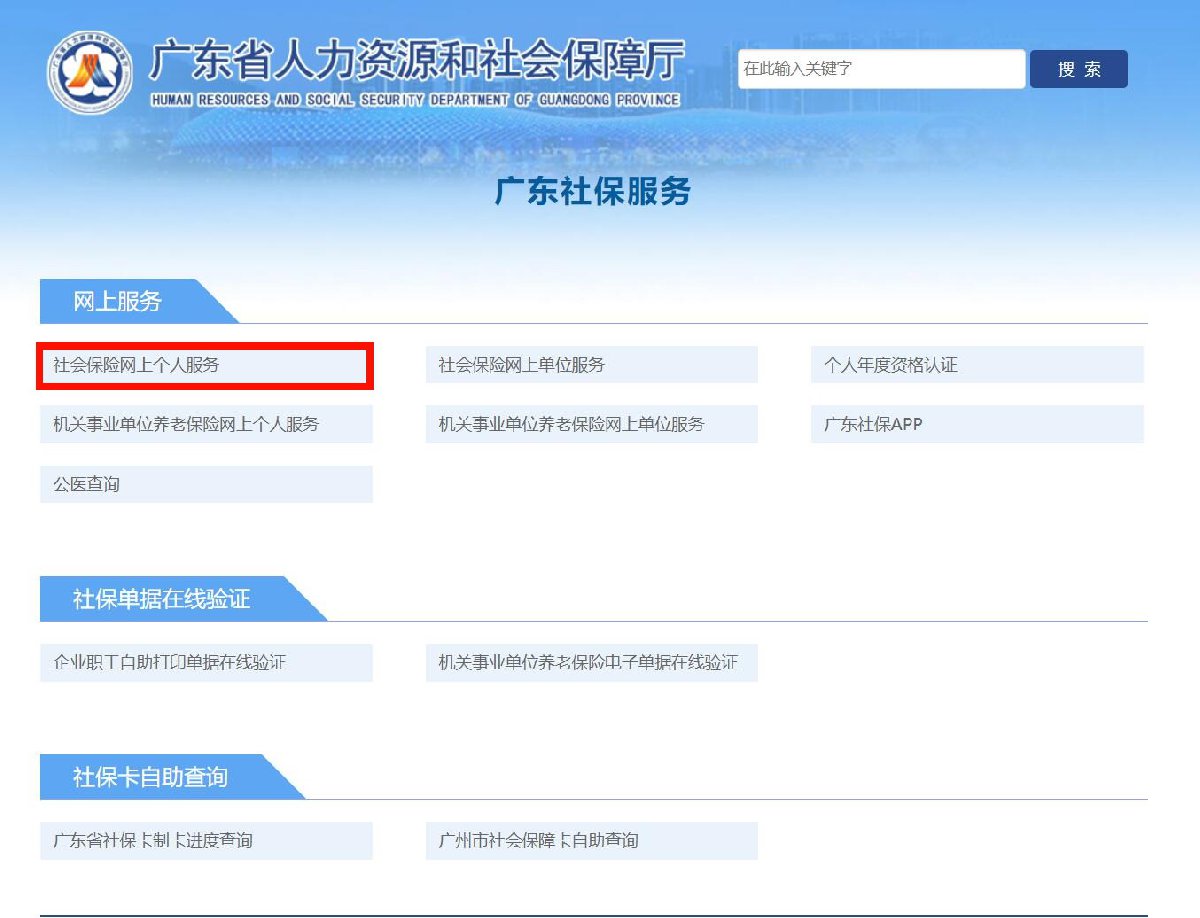The image size is (1200, 918).
Task: Open 社会保险网上单位服务
Action: click(x=591, y=365)
